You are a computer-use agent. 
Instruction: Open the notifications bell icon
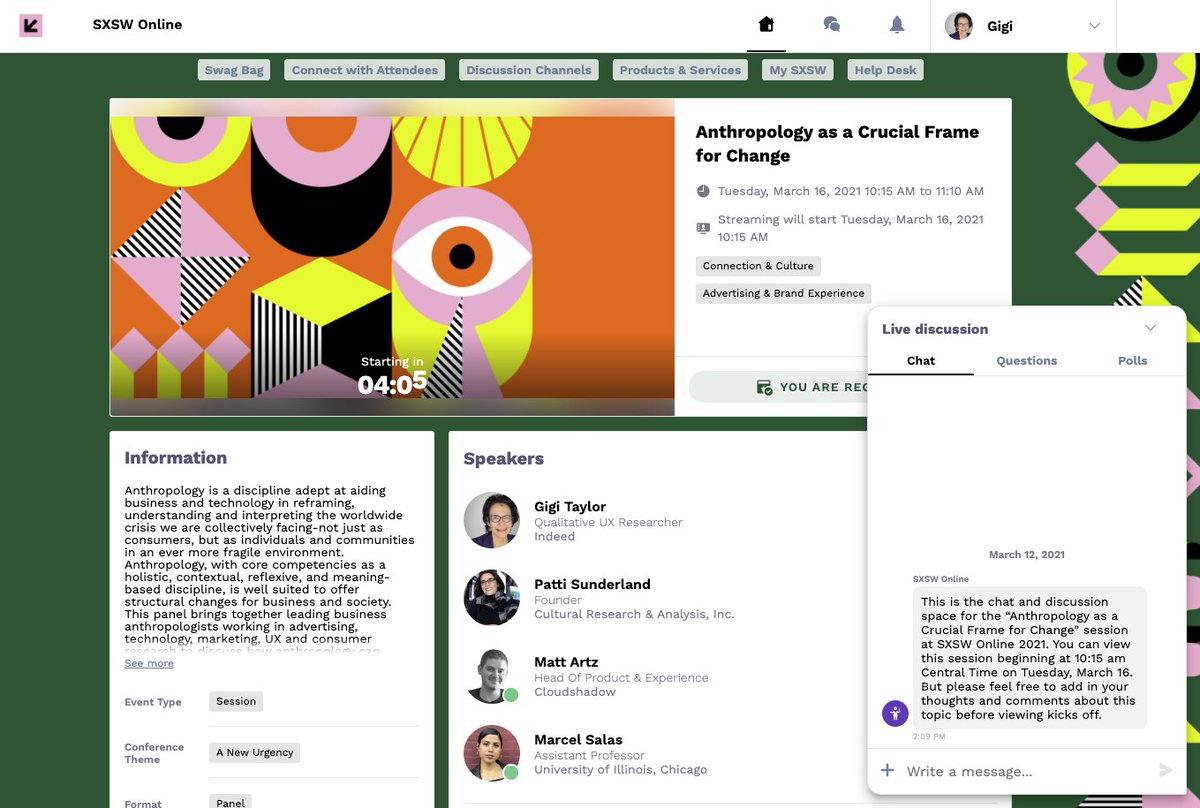point(897,25)
